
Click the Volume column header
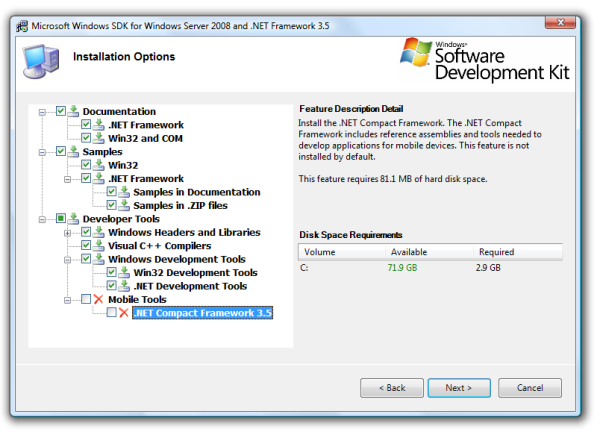(342, 252)
